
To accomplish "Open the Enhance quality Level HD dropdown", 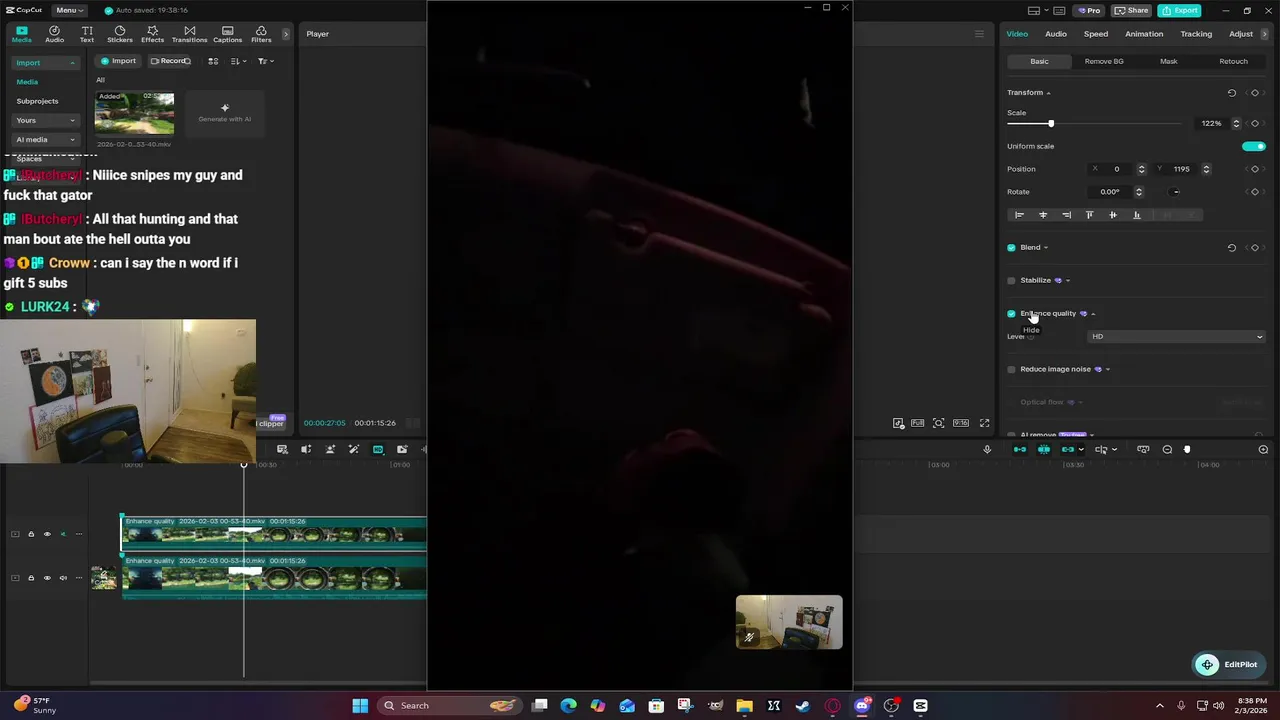I will click(x=1177, y=337).
